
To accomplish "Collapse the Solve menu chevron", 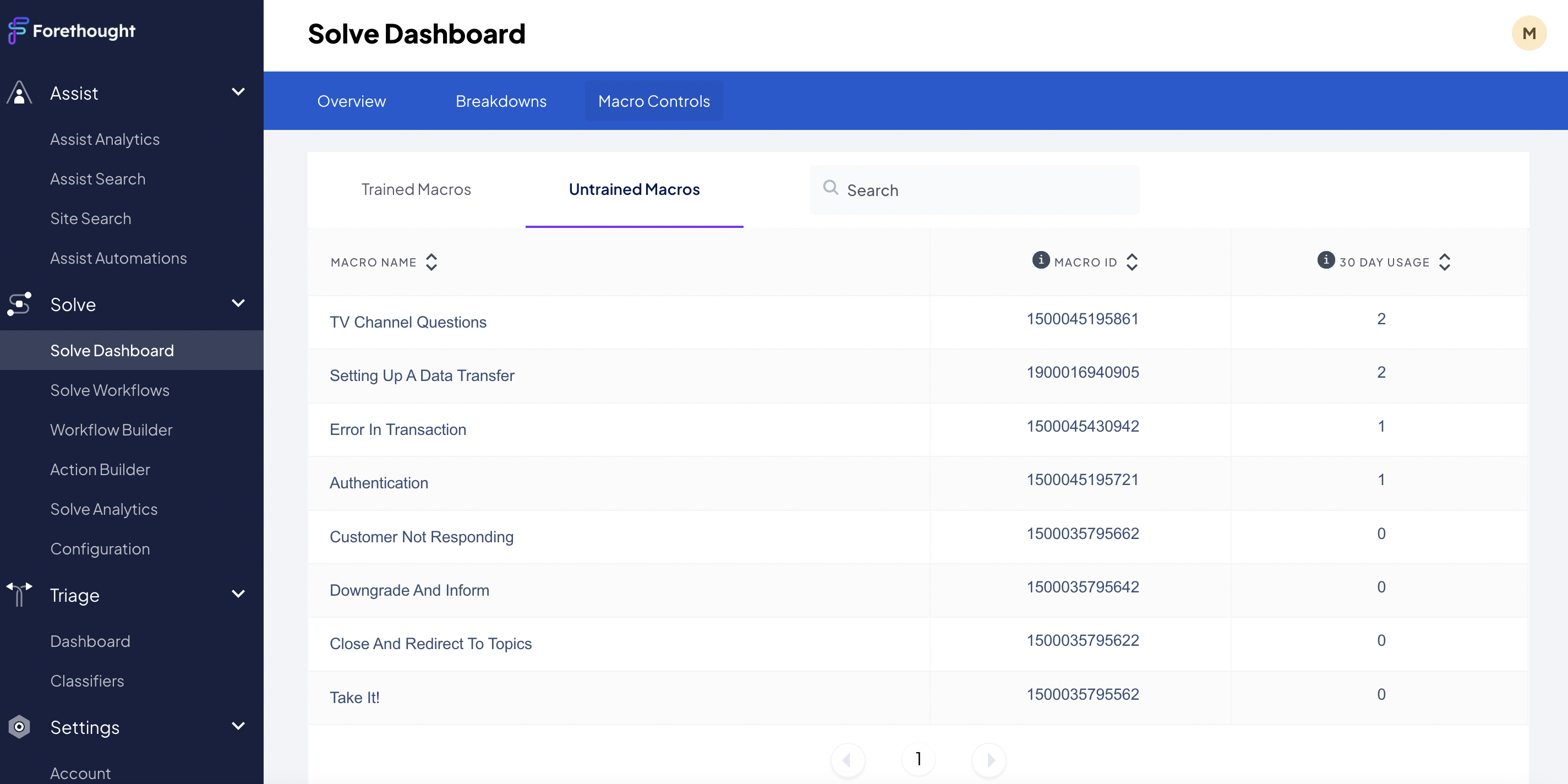I will [239, 303].
